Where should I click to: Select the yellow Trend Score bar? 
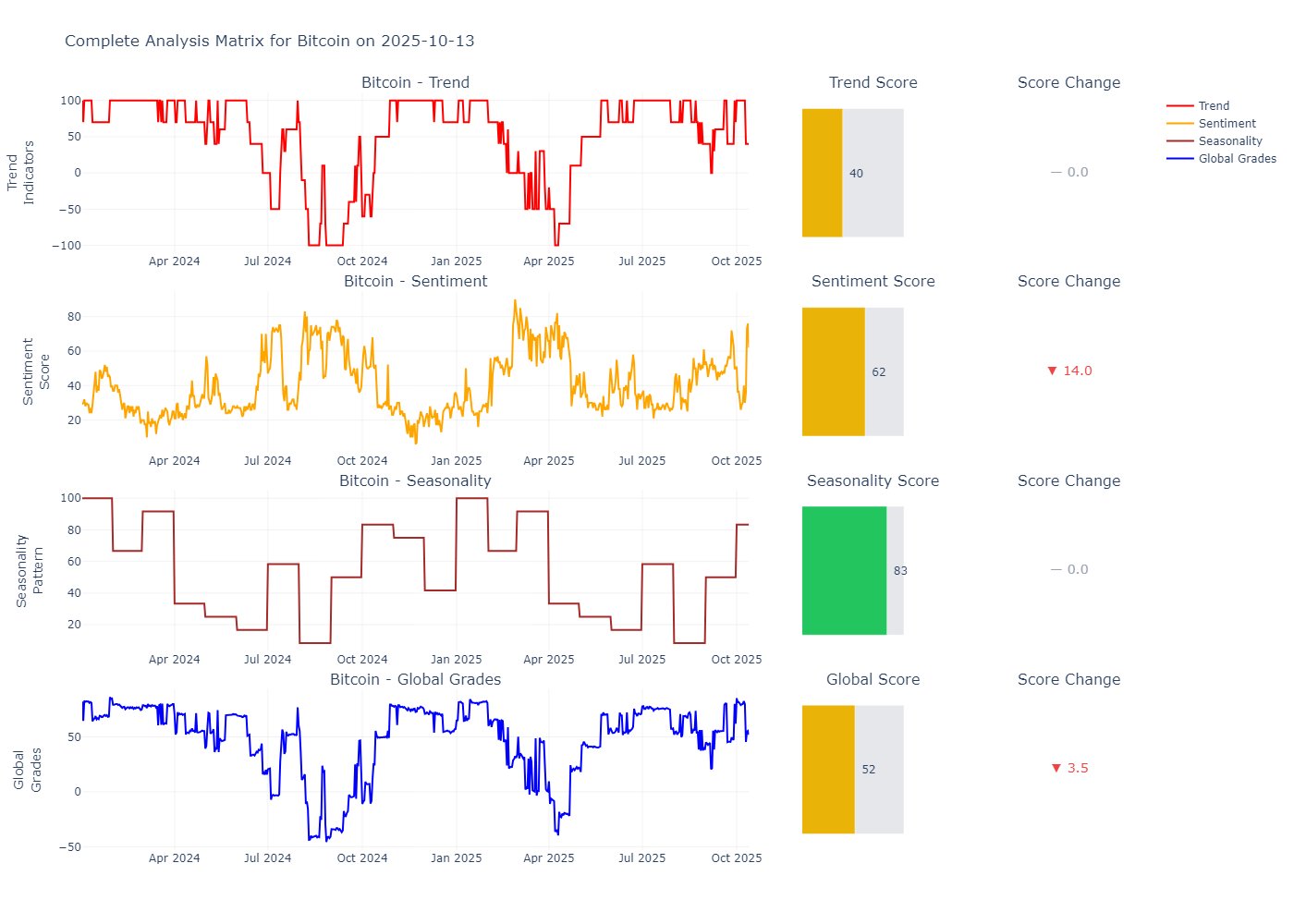tap(822, 173)
